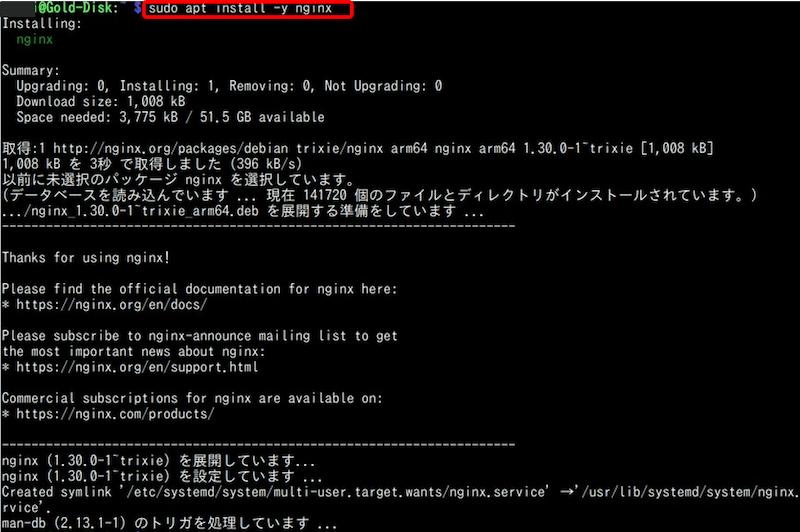Click 'Please find the official documentation' line
The height and width of the screenshot is (532, 800).
pyautogui.click(x=199, y=289)
